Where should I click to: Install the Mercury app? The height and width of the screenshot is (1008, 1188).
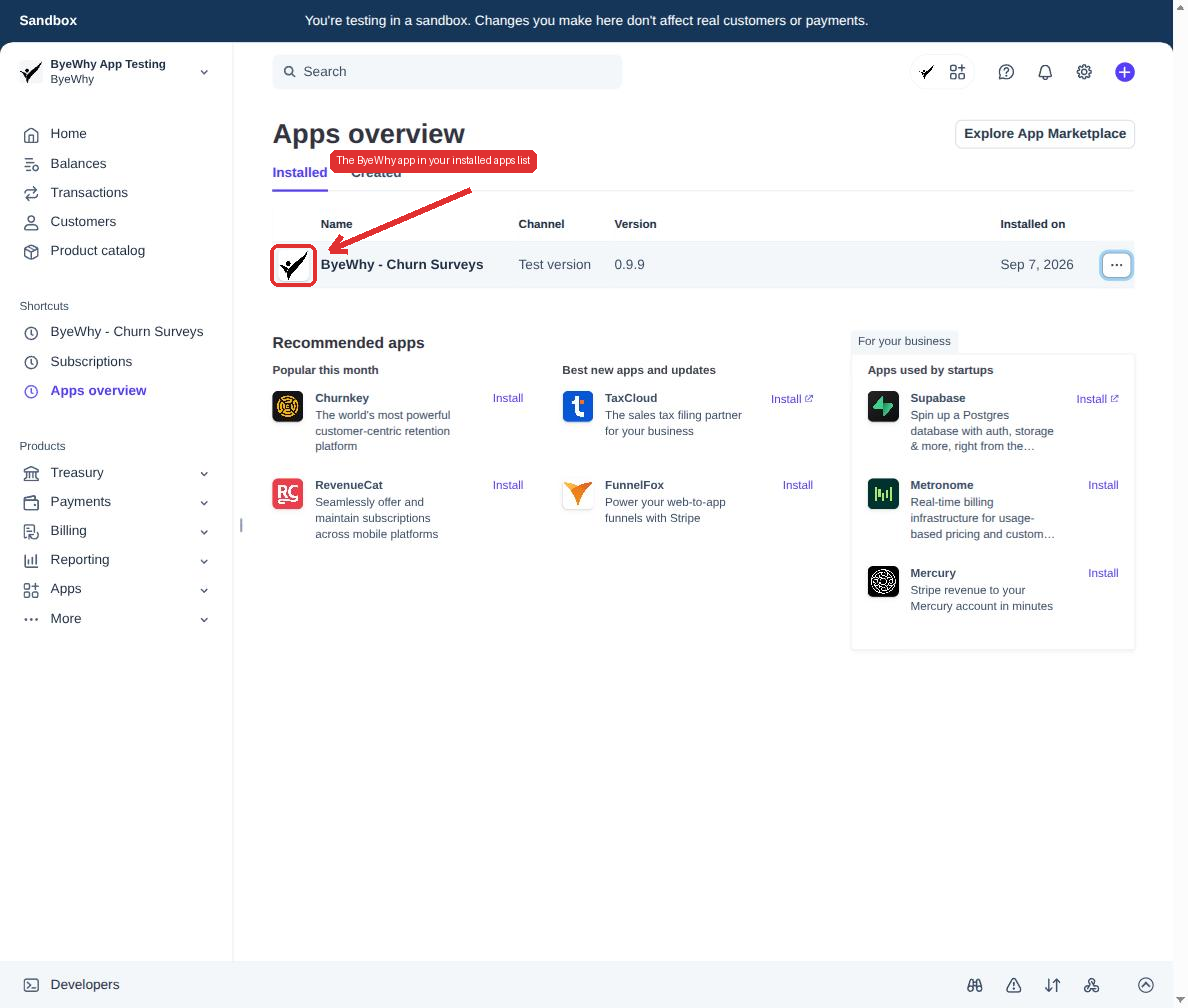click(1103, 574)
